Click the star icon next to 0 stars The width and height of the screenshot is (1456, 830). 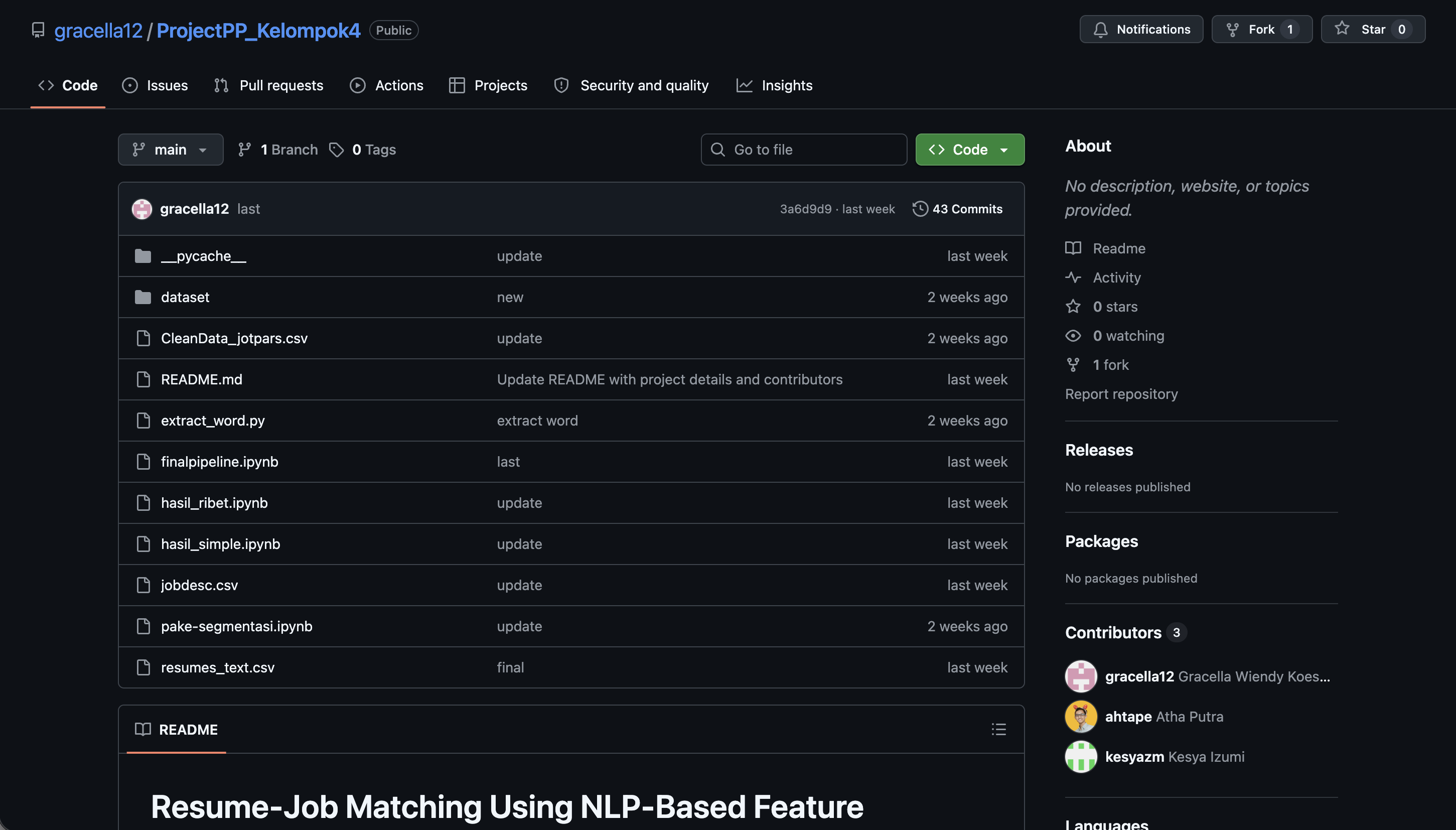[x=1073, y=307]
